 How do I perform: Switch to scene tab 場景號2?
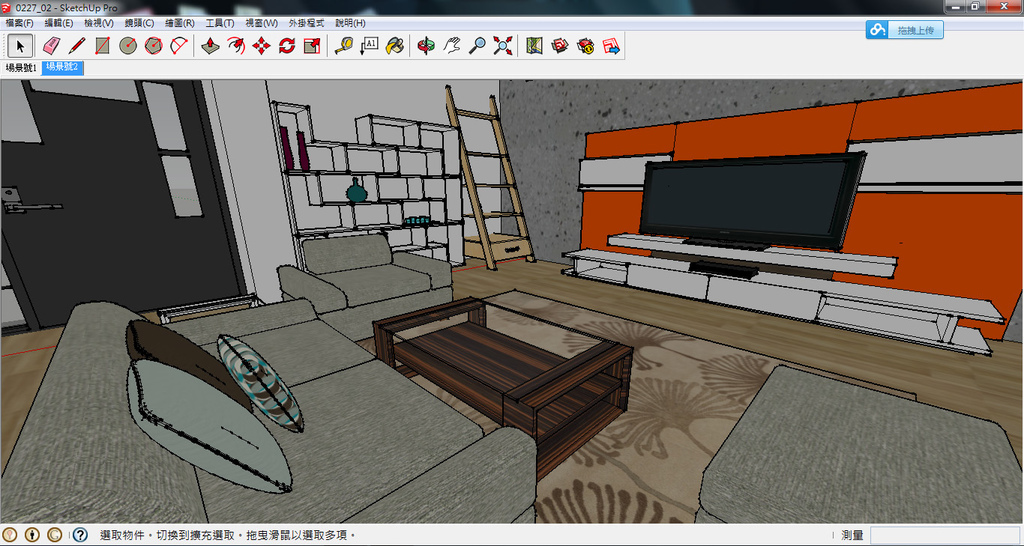63,67
